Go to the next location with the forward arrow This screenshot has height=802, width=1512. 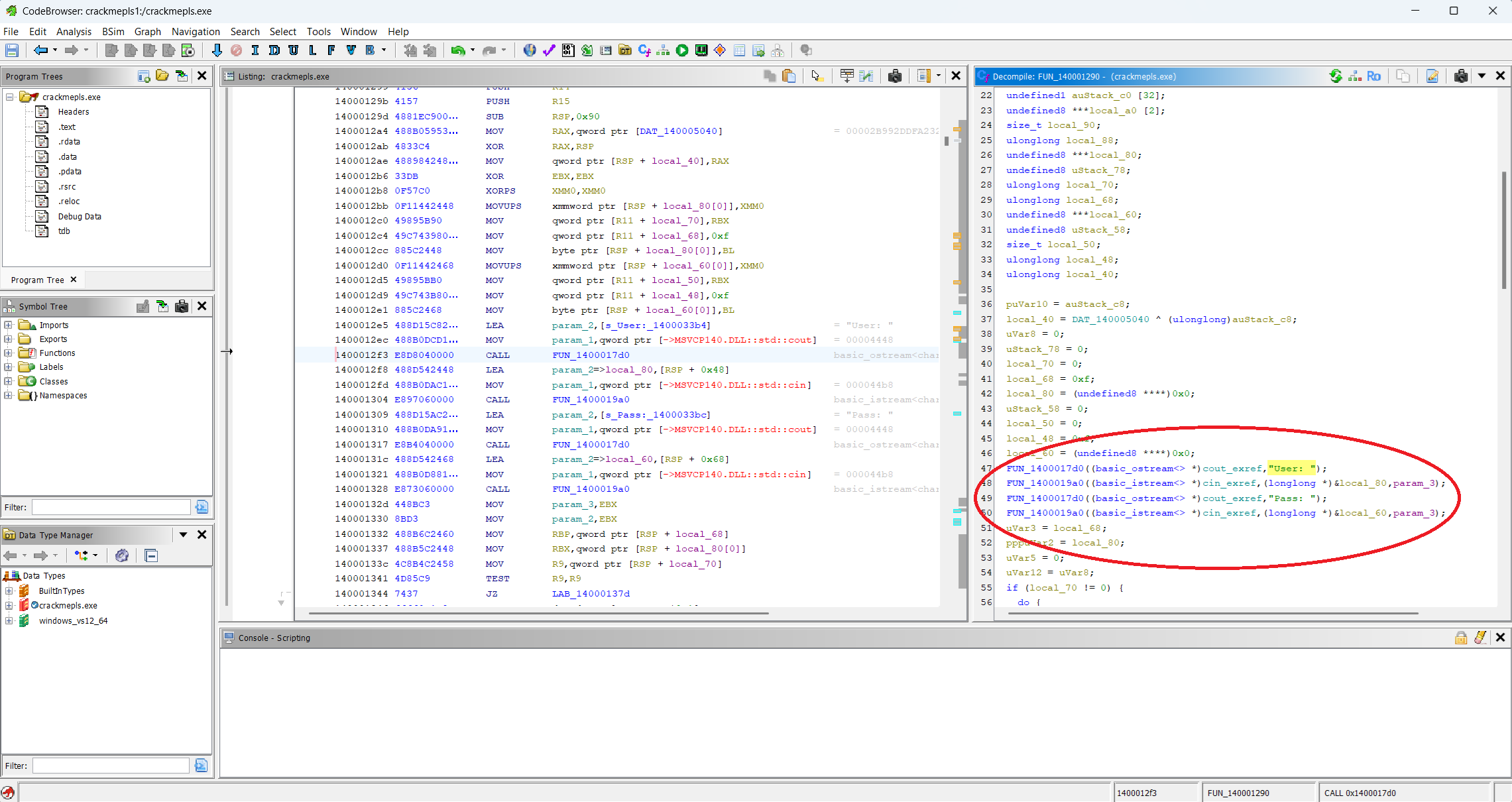pyautogui.click(x=71, y=50)
